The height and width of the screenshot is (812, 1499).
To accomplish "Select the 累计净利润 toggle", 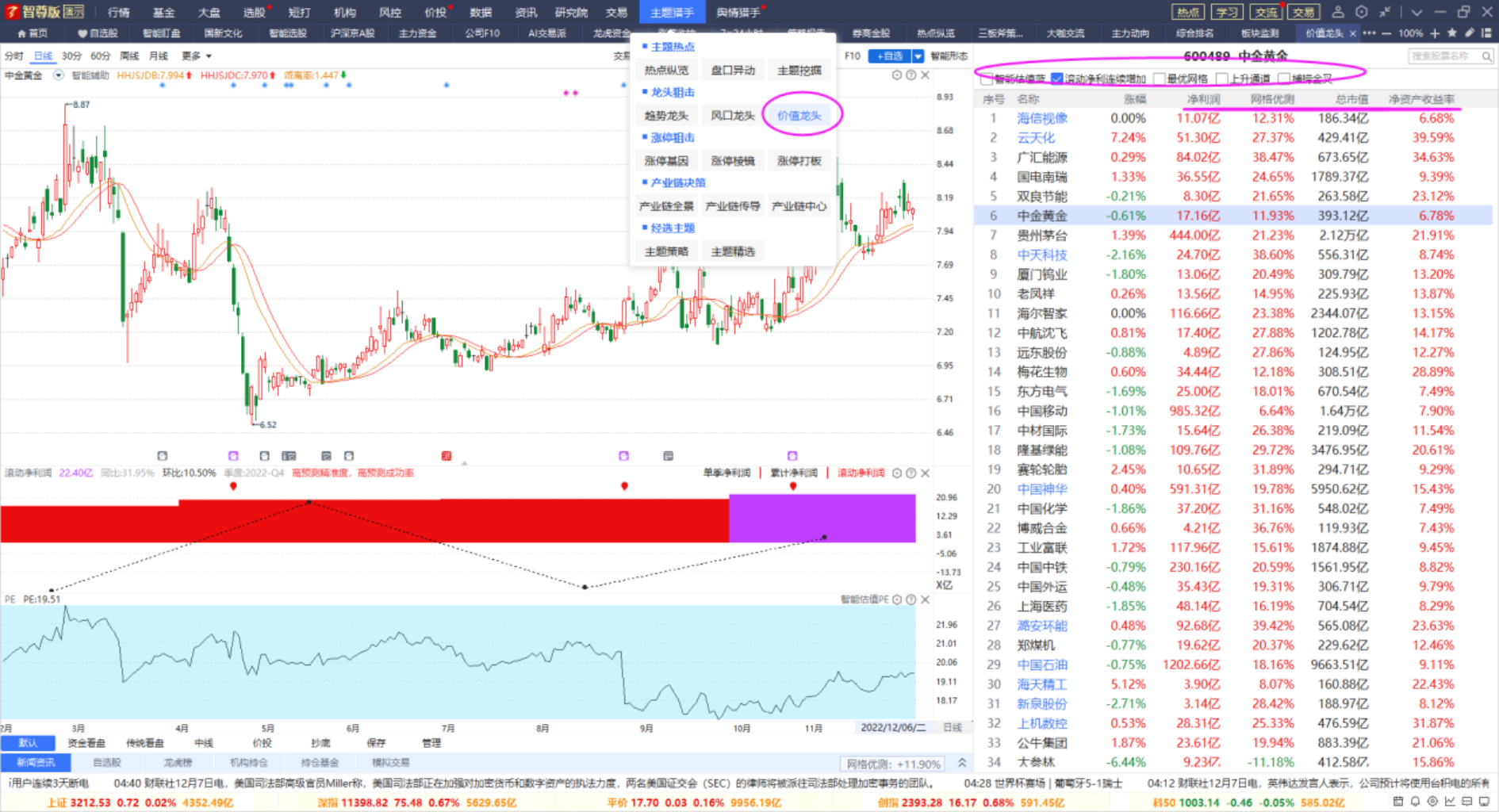I will coord(794,473).
